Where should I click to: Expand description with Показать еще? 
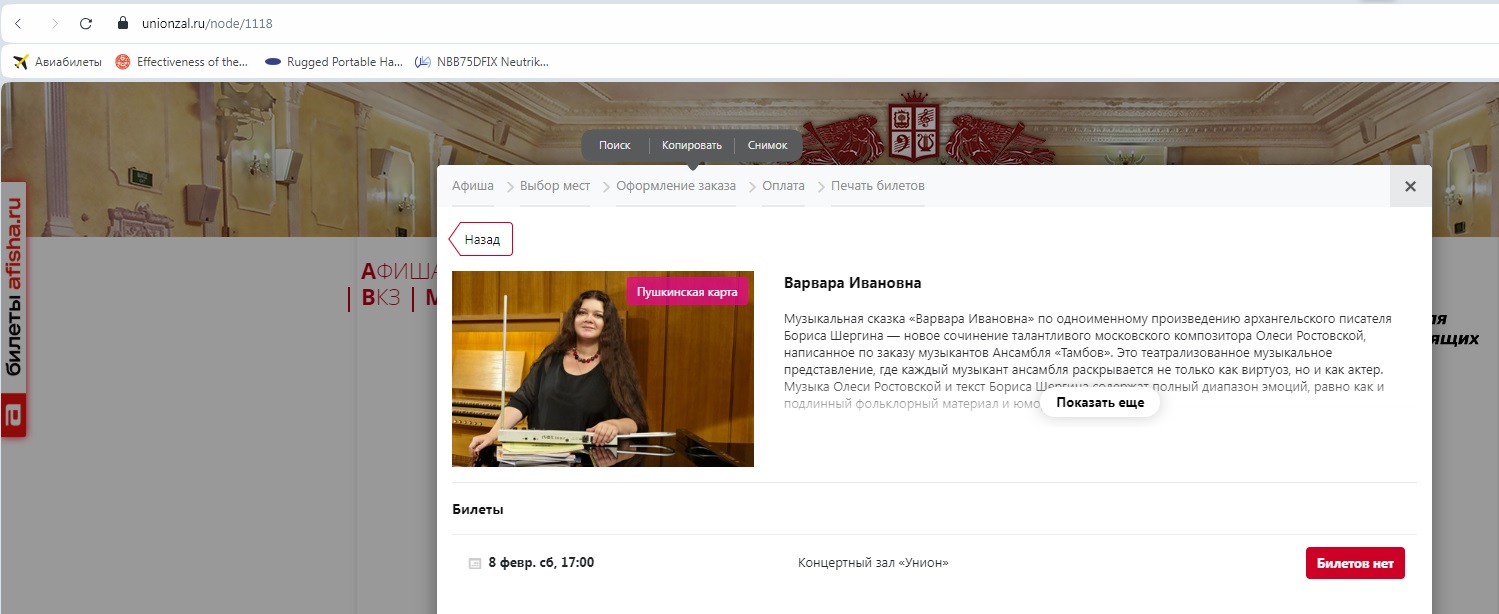pos(1100,403)
